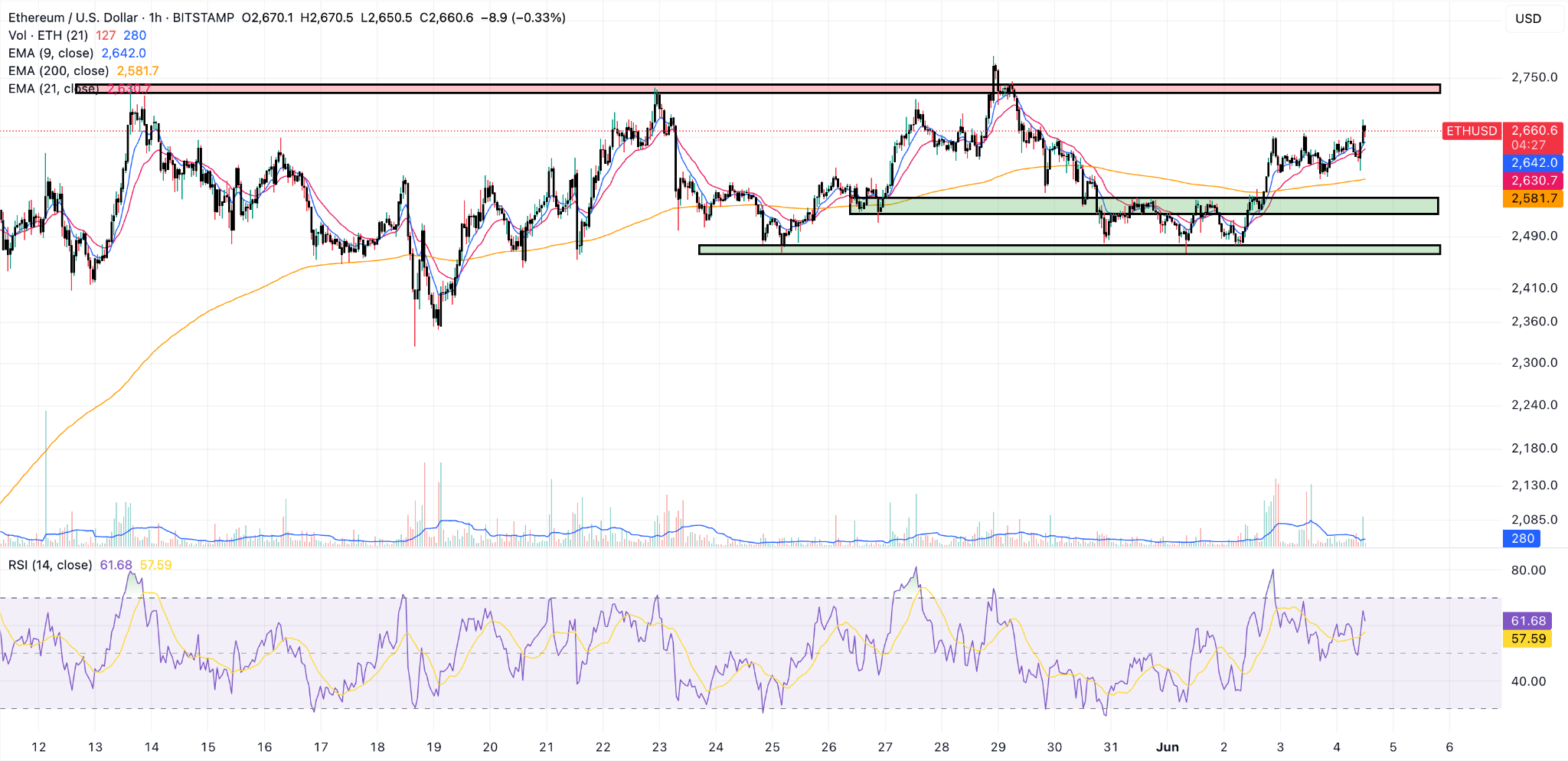Click the O2,670.1 open value in header

pyautogui.click(x=267, y=18)
